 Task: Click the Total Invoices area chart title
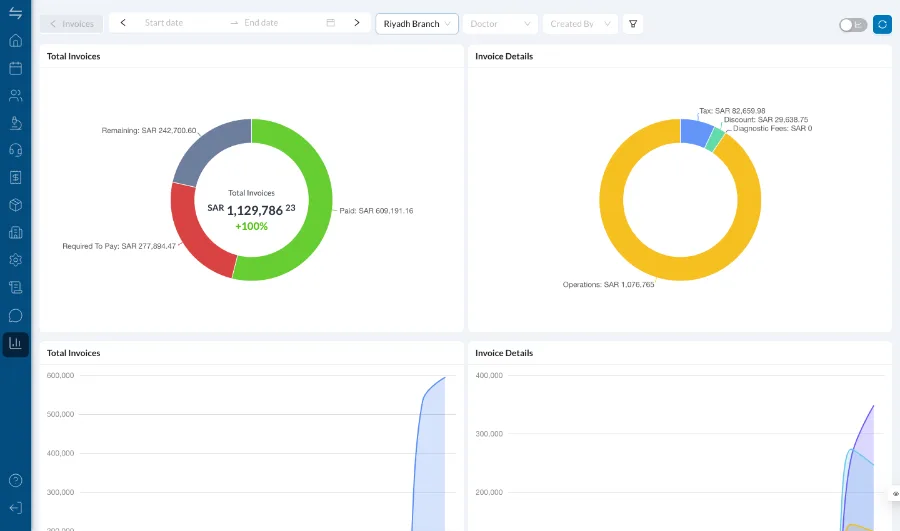pyautogui.click(x=73, y=353)
